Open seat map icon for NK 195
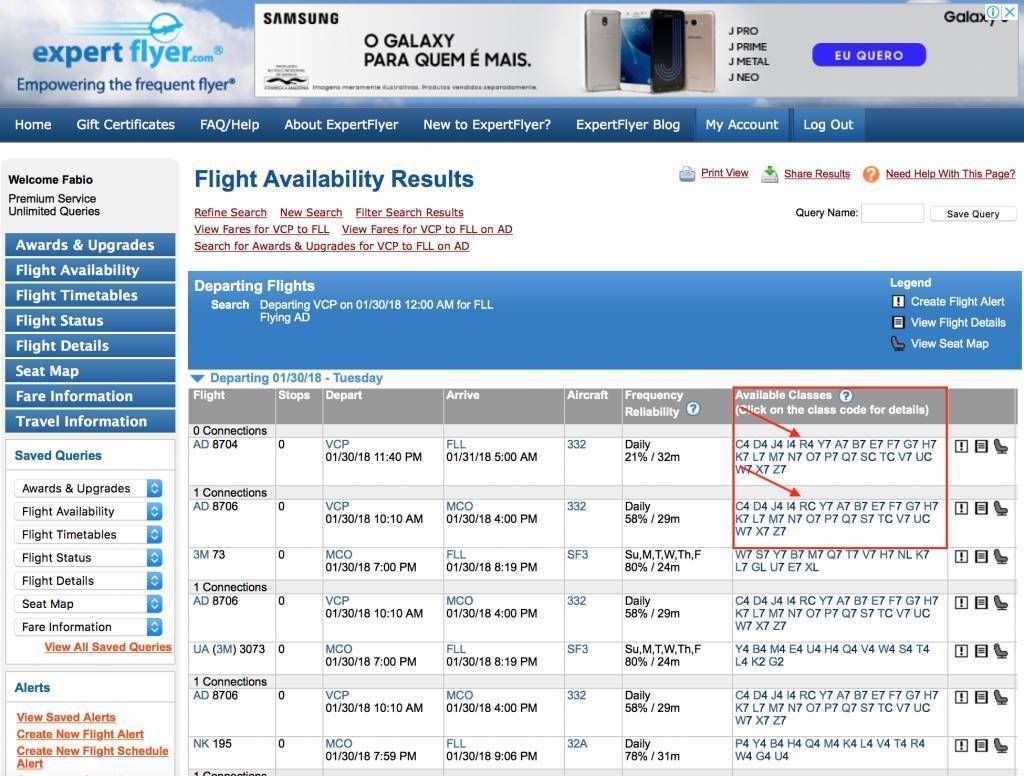Image resolution: width=1024 pixels, height=776 pixels. (x=1000, y=745)
